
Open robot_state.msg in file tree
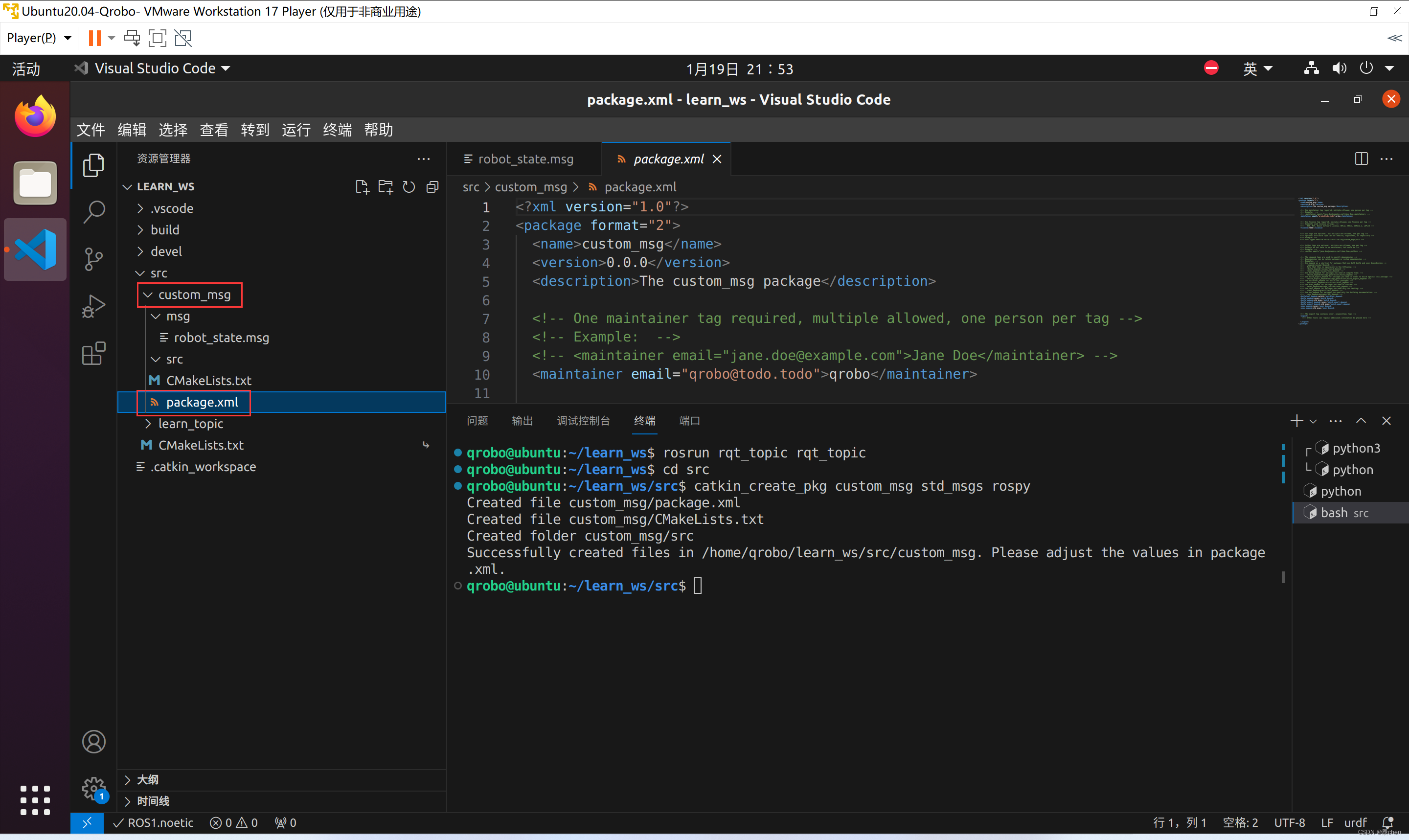pyautogui.click(x=221, y=338)
